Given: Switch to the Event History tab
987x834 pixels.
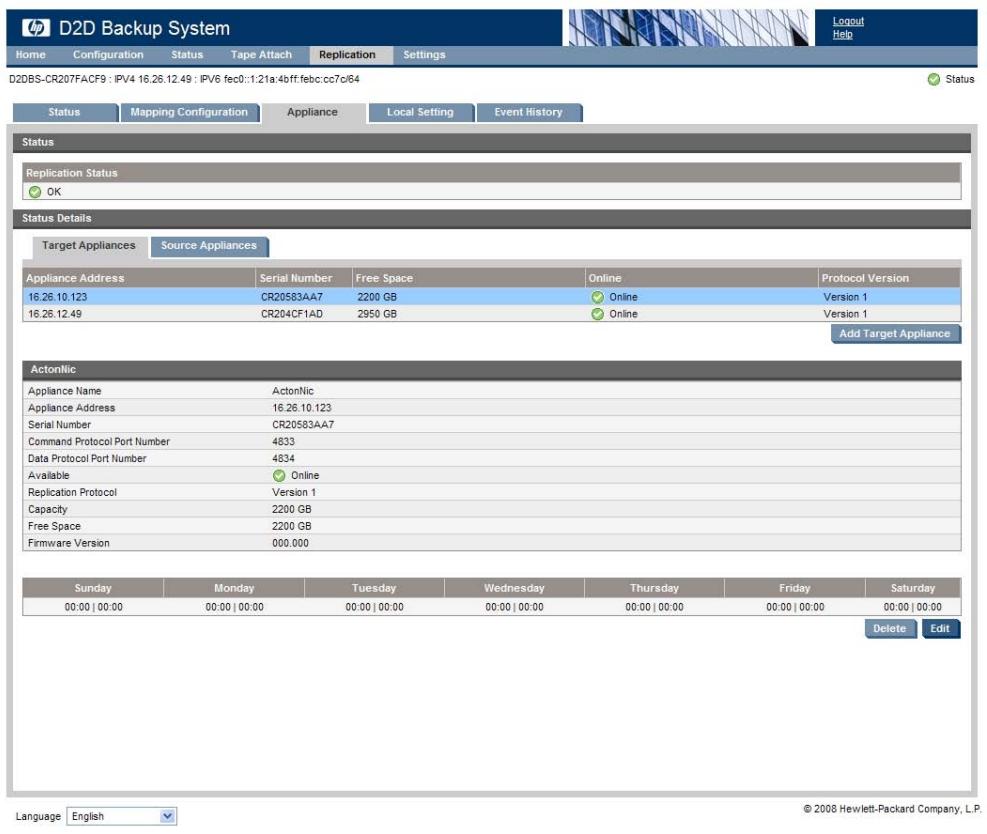Looking at the screenshot, I should pyautogui.click(x=529, y=113).
